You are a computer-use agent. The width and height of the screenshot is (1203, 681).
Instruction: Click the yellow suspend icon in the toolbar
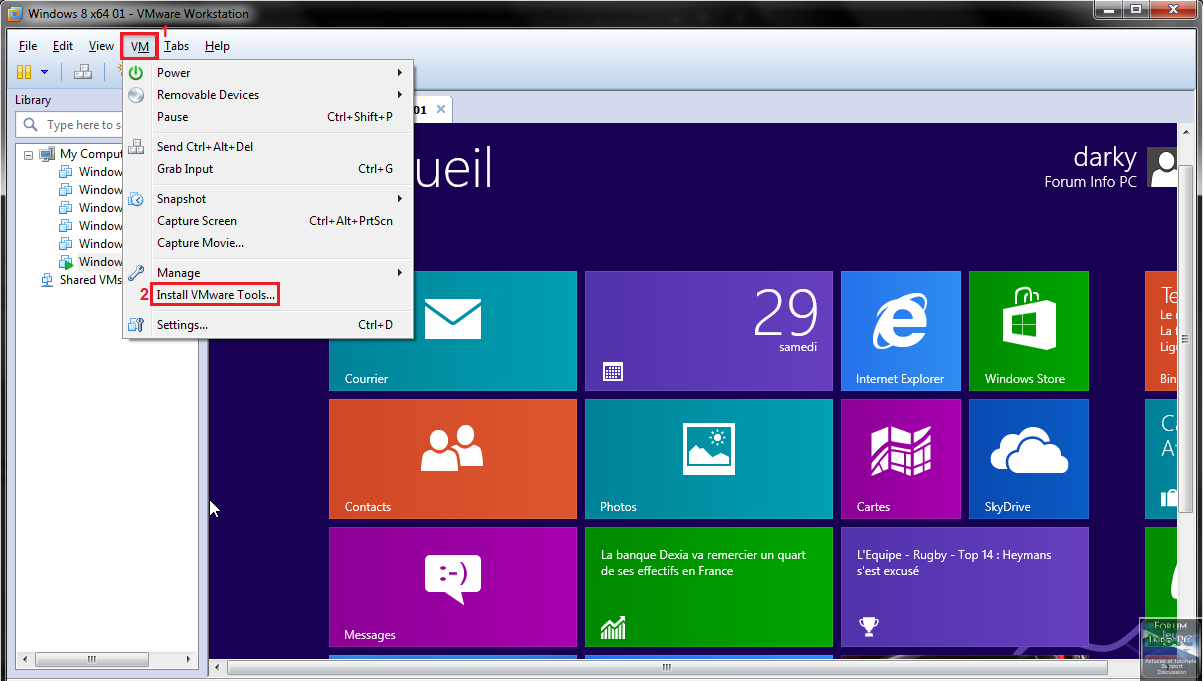click(x=24, y=72)
